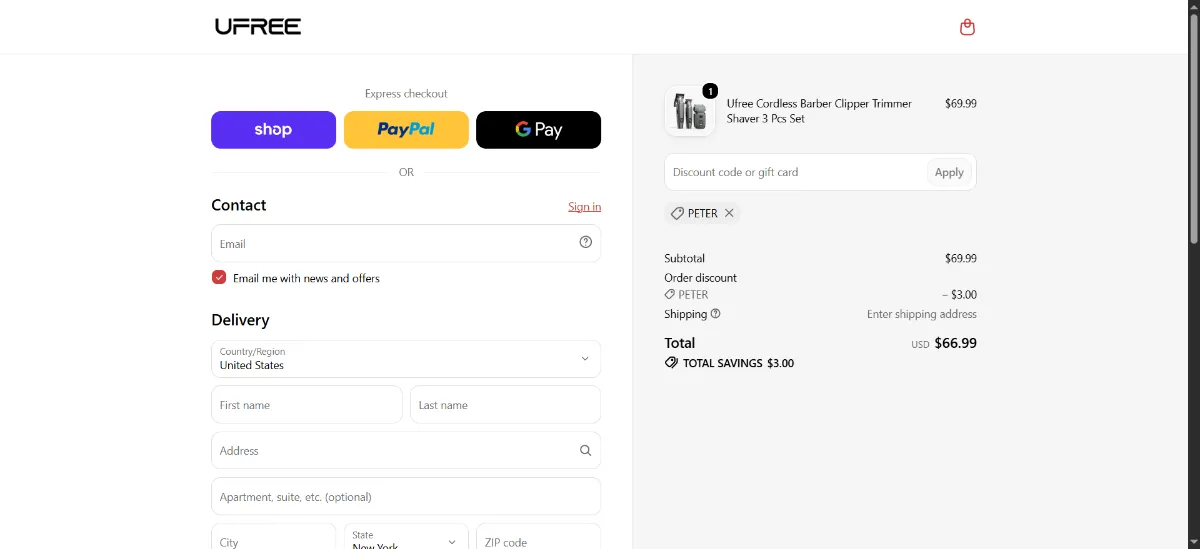Screen dimensions: 1200x549
Task: Click the TOTAL SAVINGS $3.00 text
Action: pos(738,363)
